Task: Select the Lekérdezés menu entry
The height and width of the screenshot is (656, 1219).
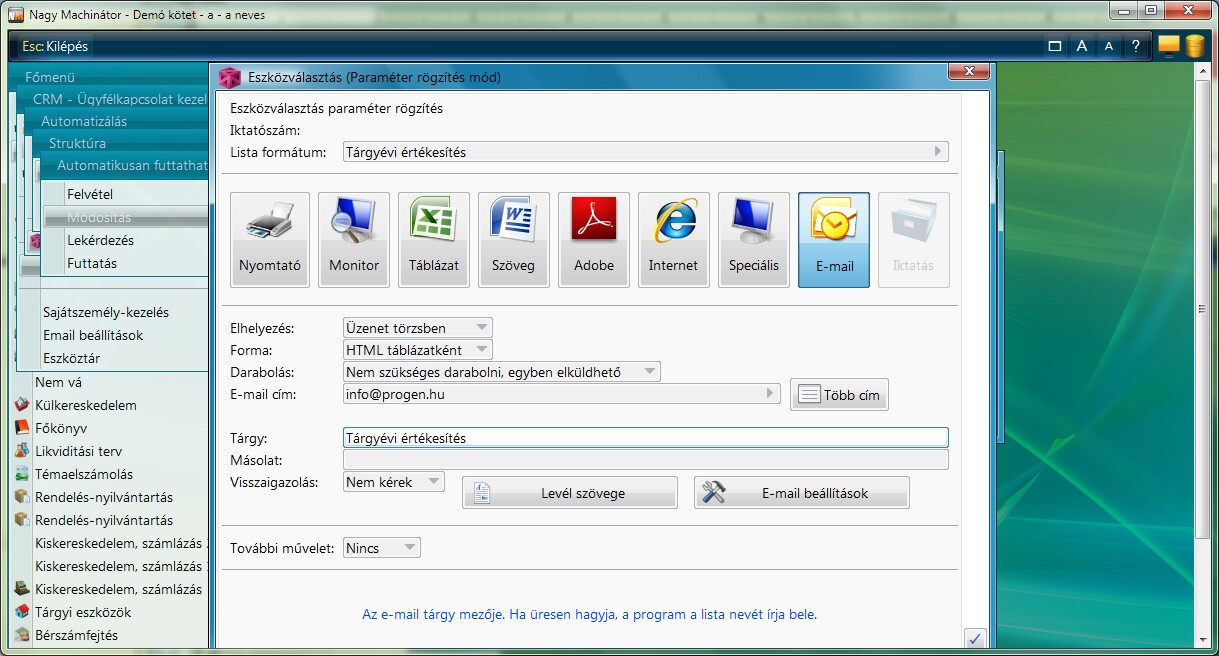Action: 100,240
